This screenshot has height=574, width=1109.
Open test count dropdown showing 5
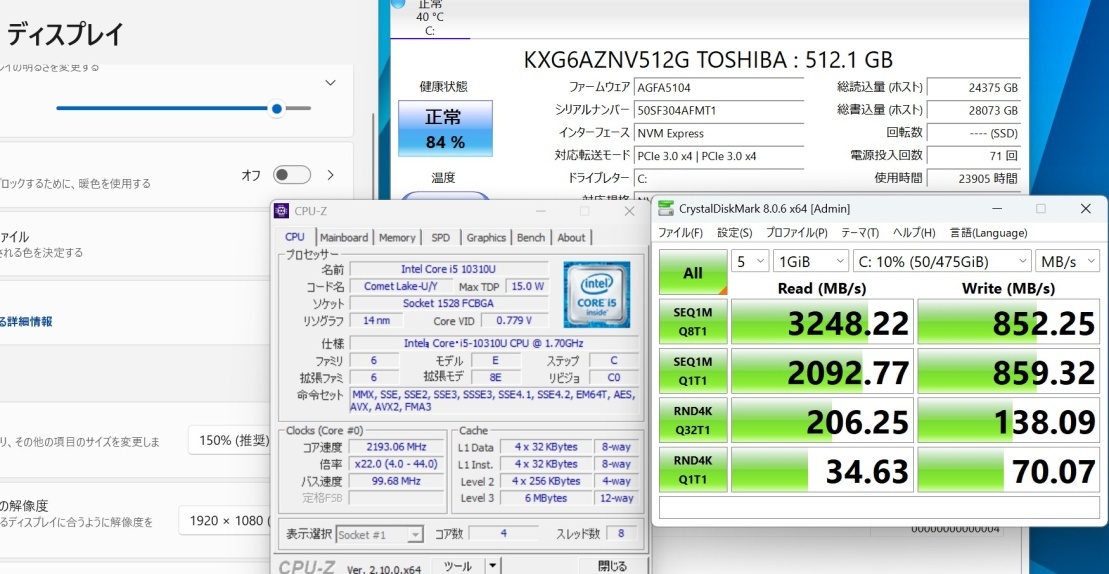[750, 262]
